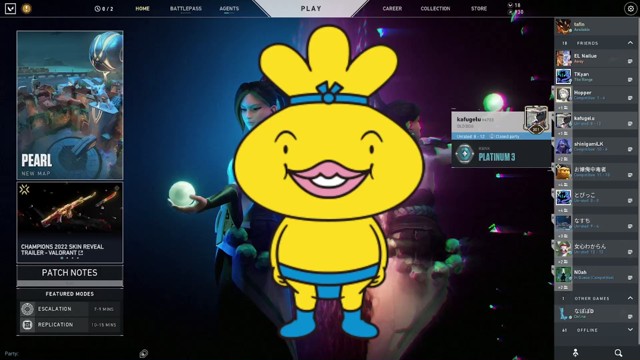Expand なすち's party members count
The image size is (640, 360).
(563, 236)
